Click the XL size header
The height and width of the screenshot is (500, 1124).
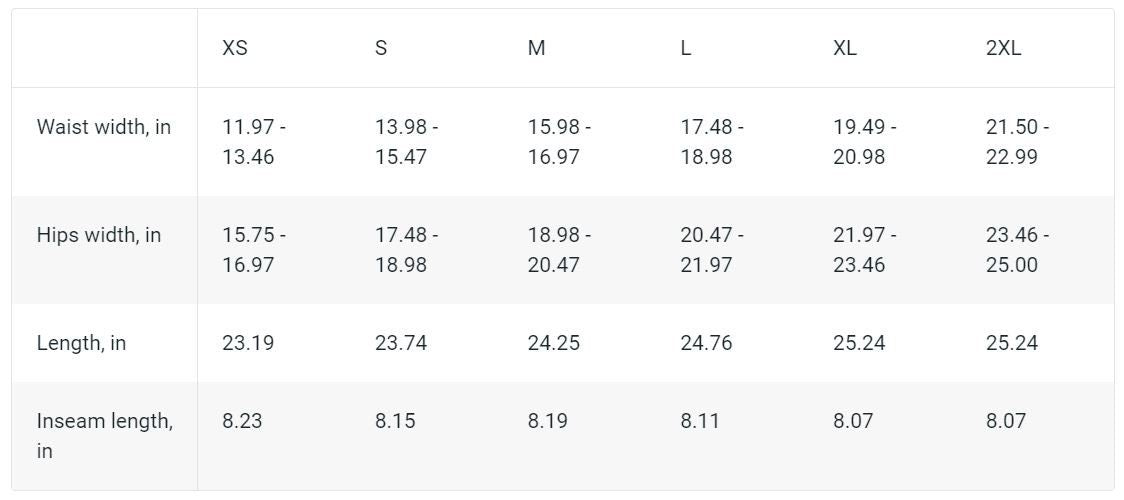point(844,48)
